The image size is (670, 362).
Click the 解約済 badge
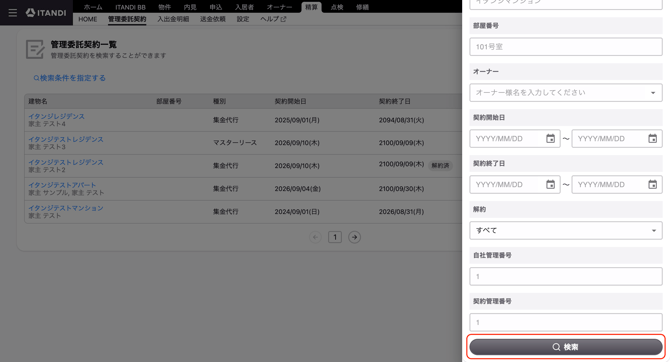point(440,165)
